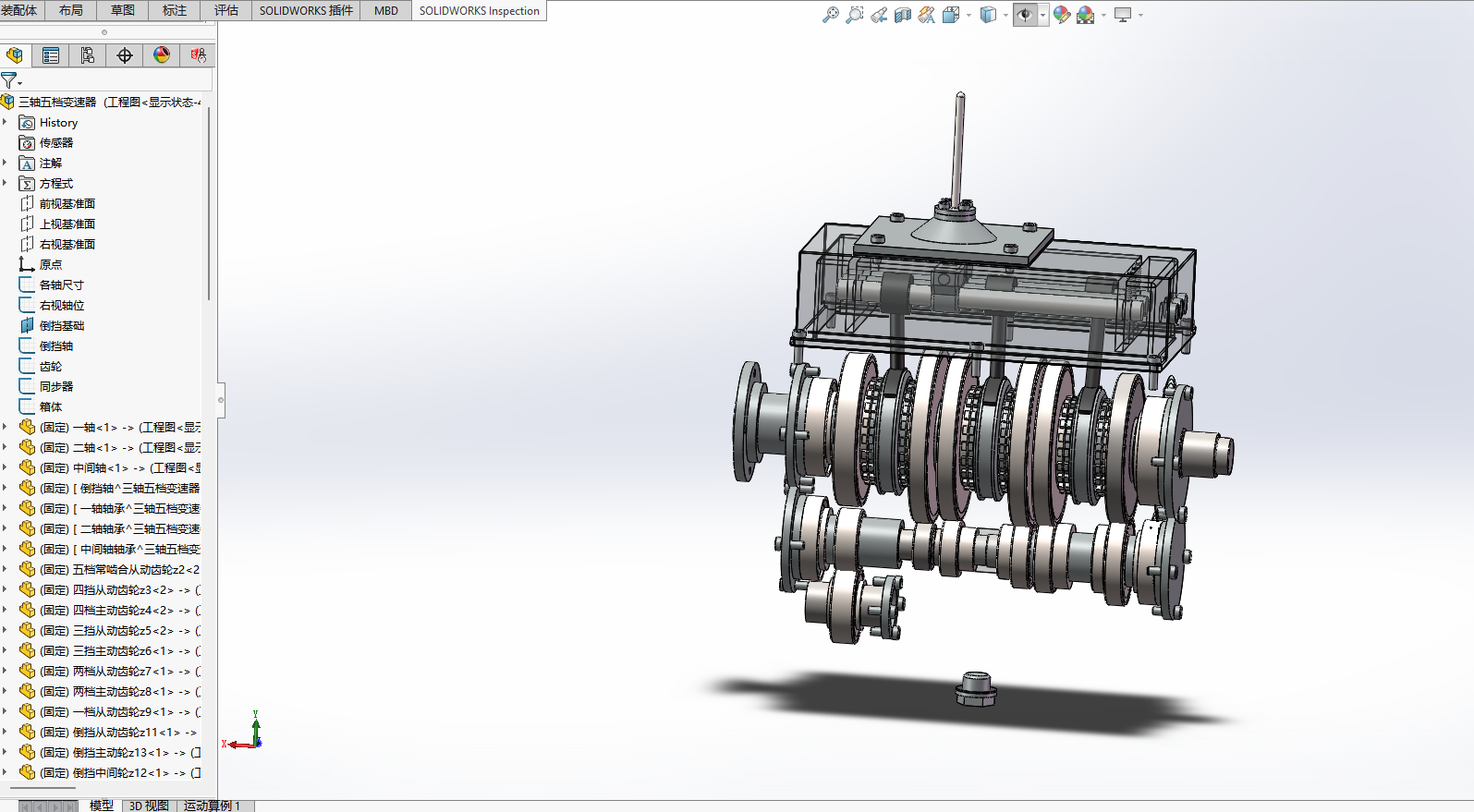Viewport: 1474px width, 812px height.
Task: Select the 前视基准面 plane in tree
Action: pos(67,203)
